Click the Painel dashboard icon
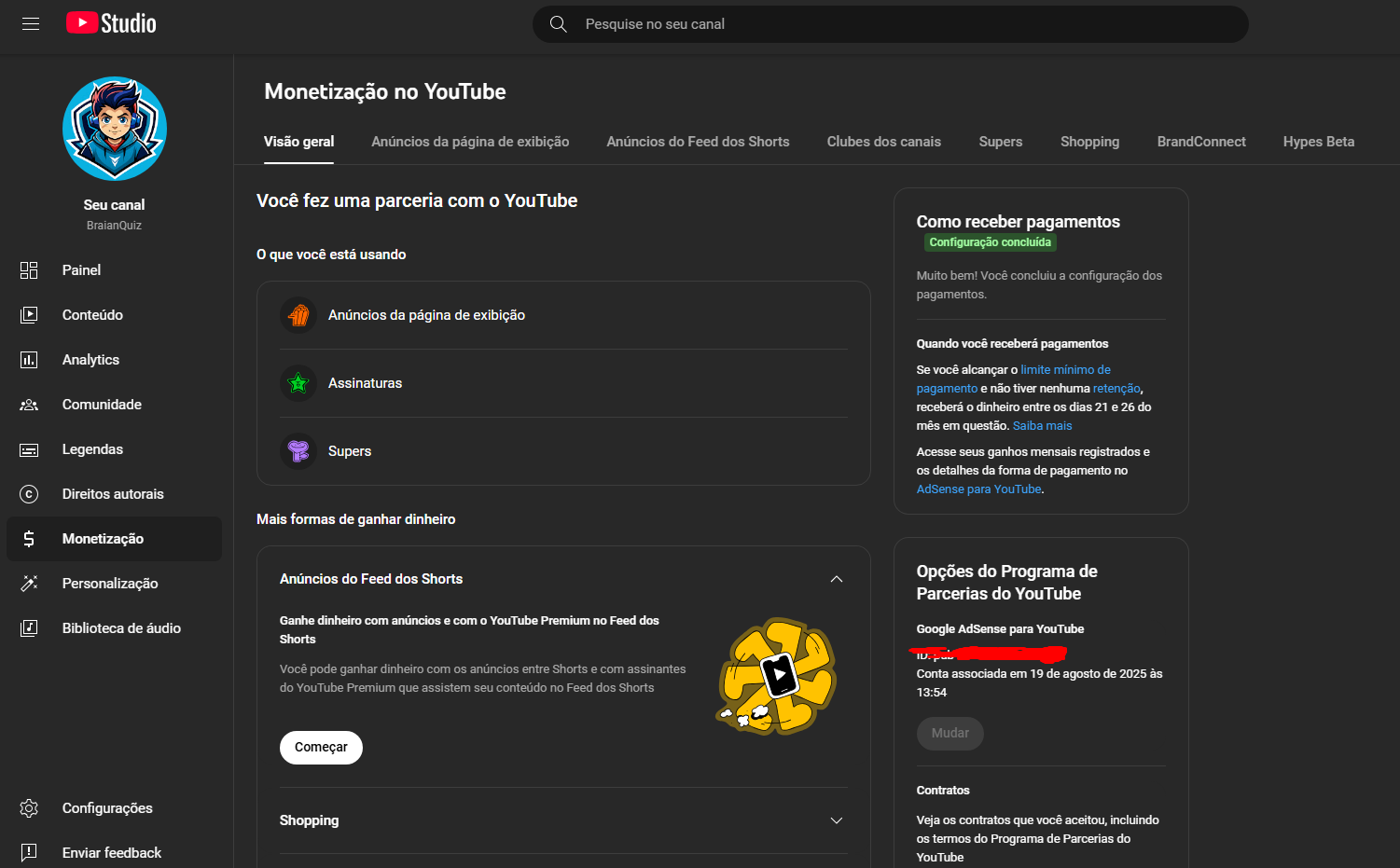1400x868 pixels. [29, 270]
